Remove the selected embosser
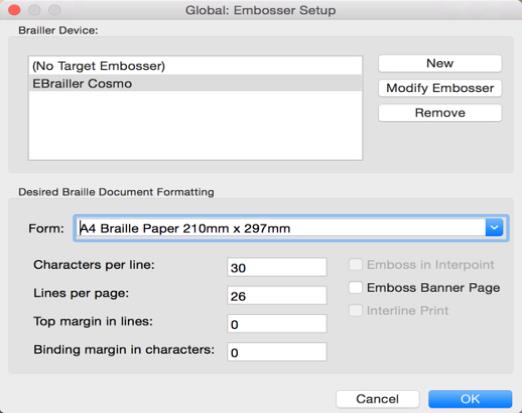Screen dimensions: 522x413 point(440,113)
